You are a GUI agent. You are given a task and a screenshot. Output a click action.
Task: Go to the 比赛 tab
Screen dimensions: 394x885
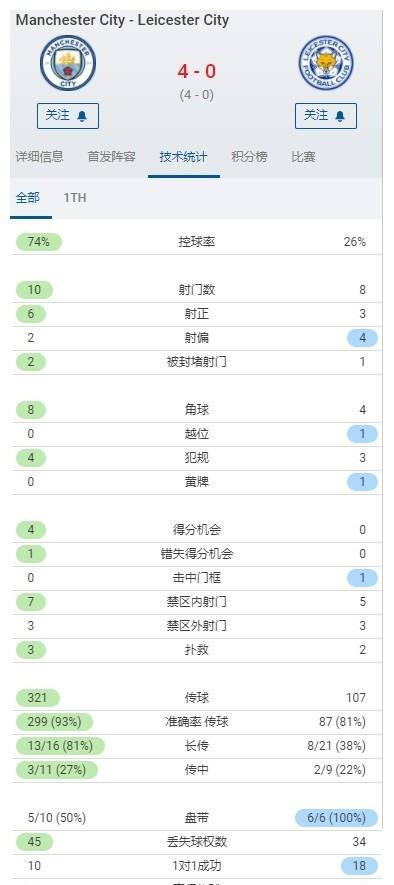[x=303, y=156]
